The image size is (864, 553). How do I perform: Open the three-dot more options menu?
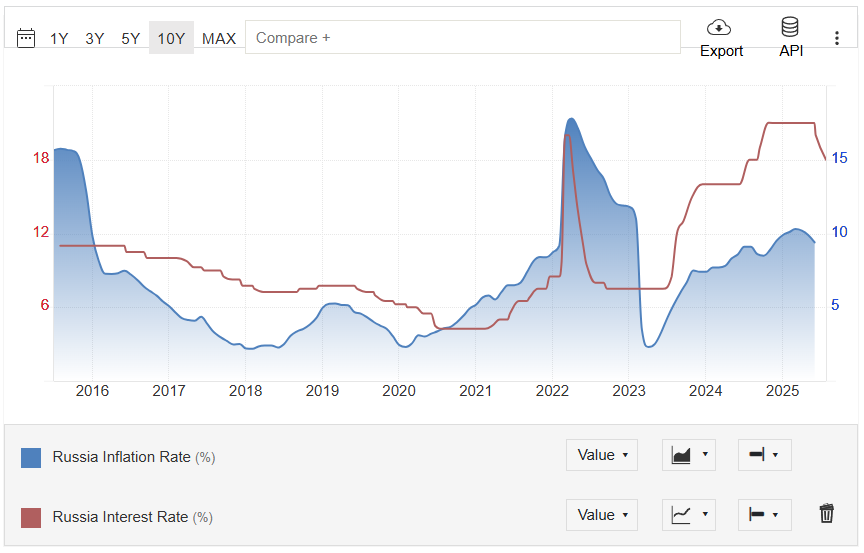tap(837, 38)
